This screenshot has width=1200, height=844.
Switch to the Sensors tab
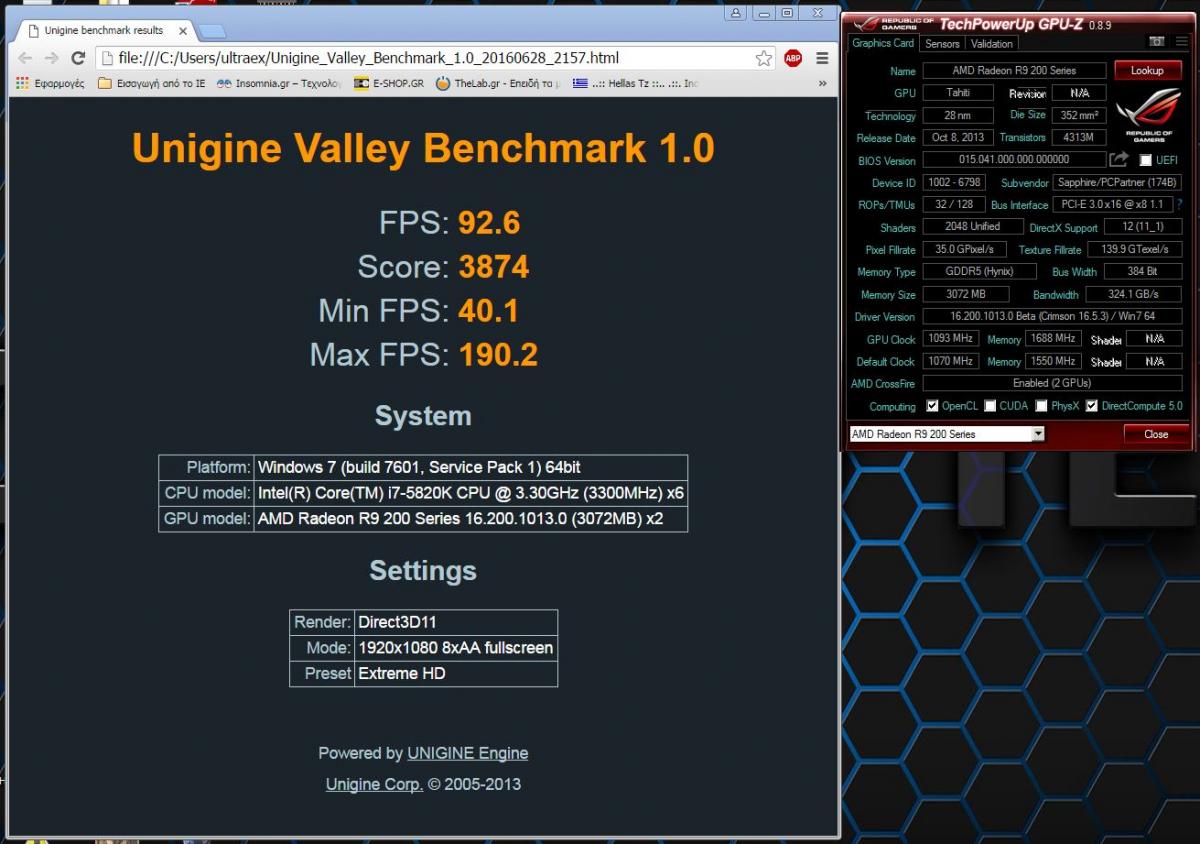(x=942, y=43)
